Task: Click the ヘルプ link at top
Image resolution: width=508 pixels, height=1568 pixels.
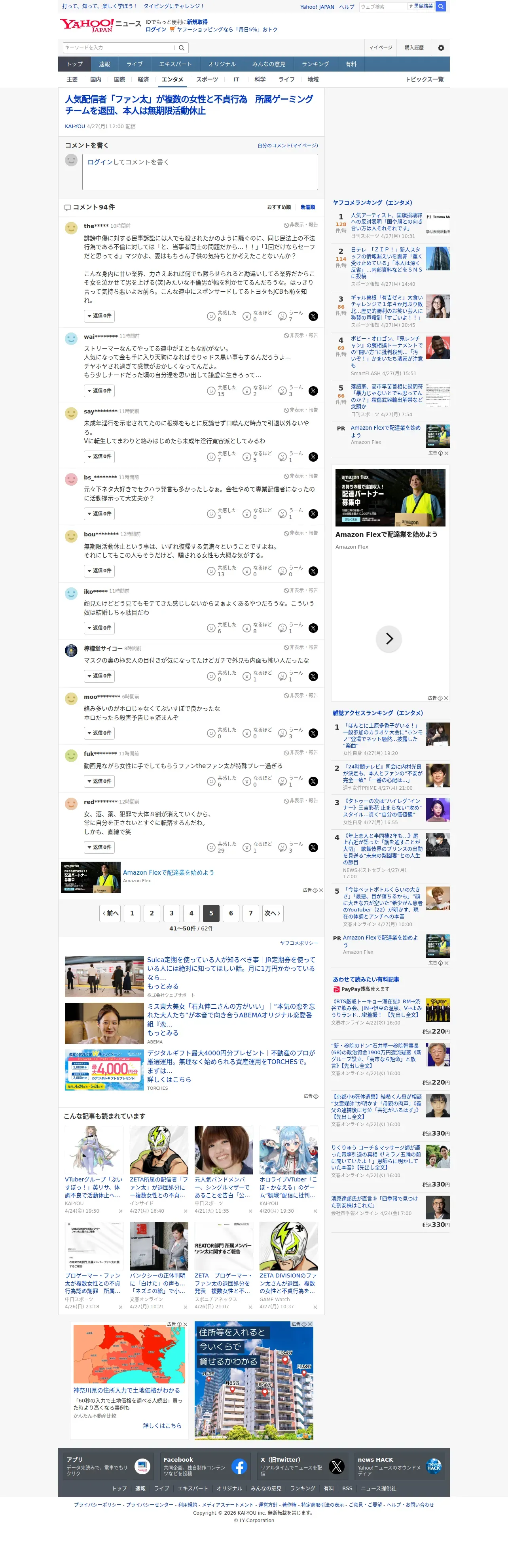Action: tap(347, 7)
